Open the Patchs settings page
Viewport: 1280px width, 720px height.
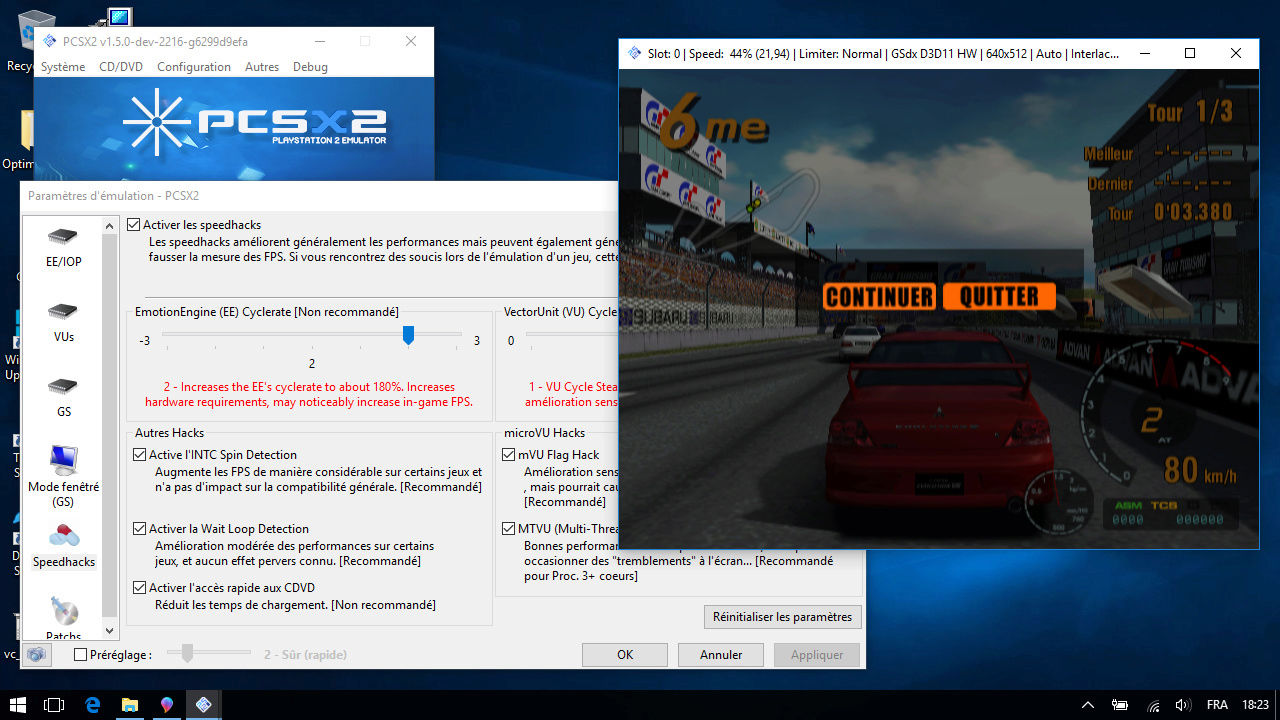click(x=63, y=619)
